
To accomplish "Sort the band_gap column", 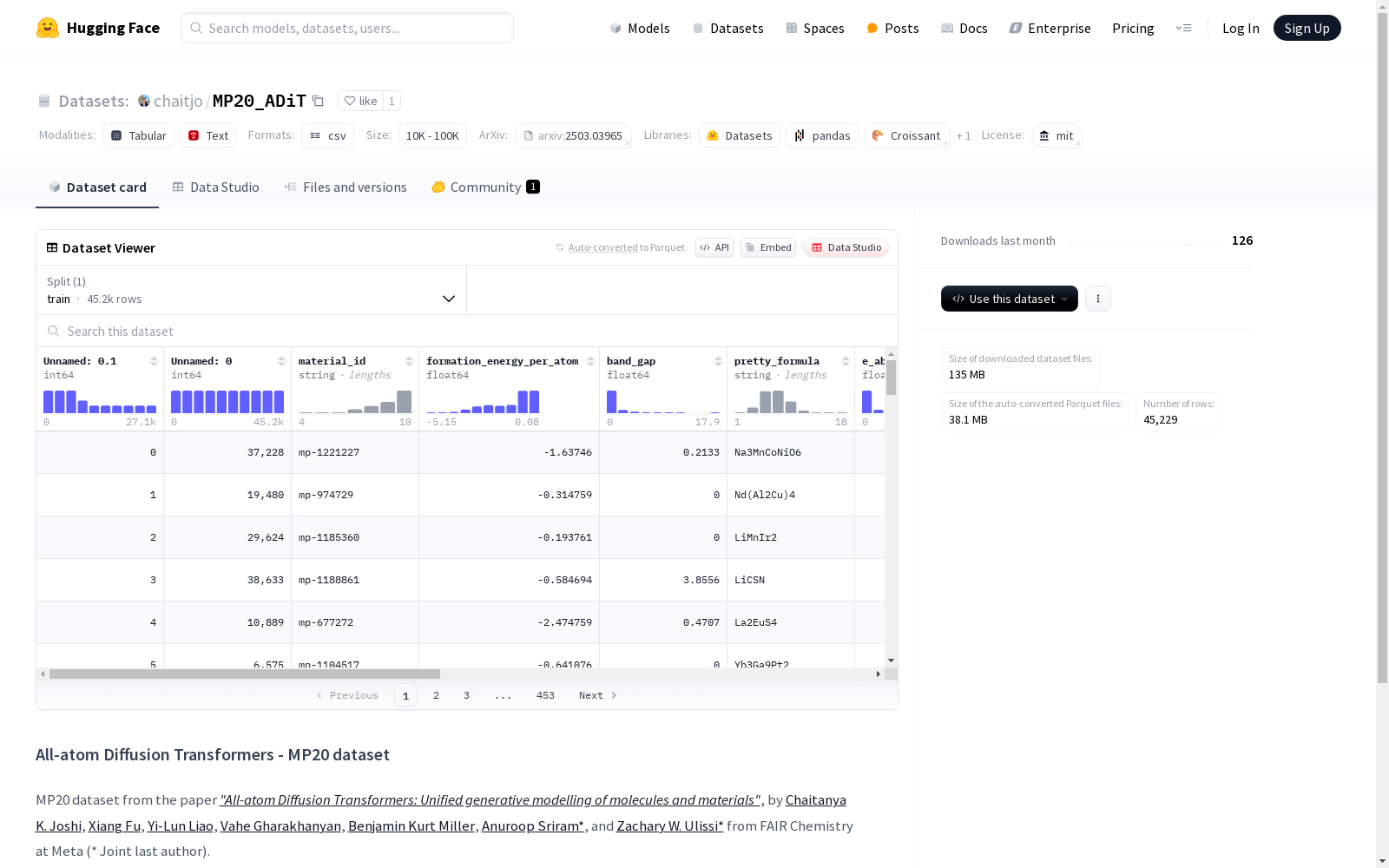I will [718, 361].
